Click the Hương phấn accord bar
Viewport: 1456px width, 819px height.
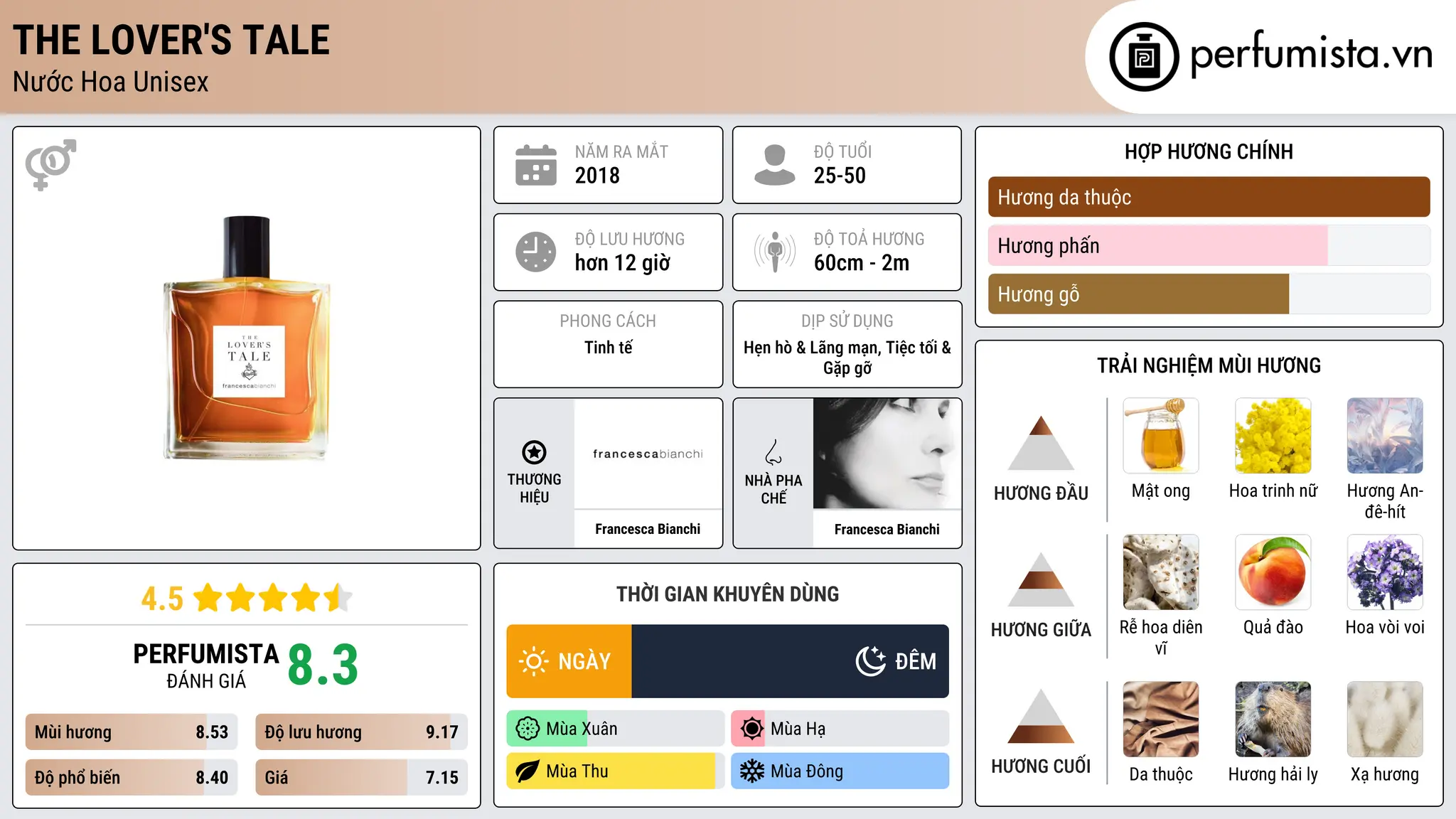(x=1209, y=245)
